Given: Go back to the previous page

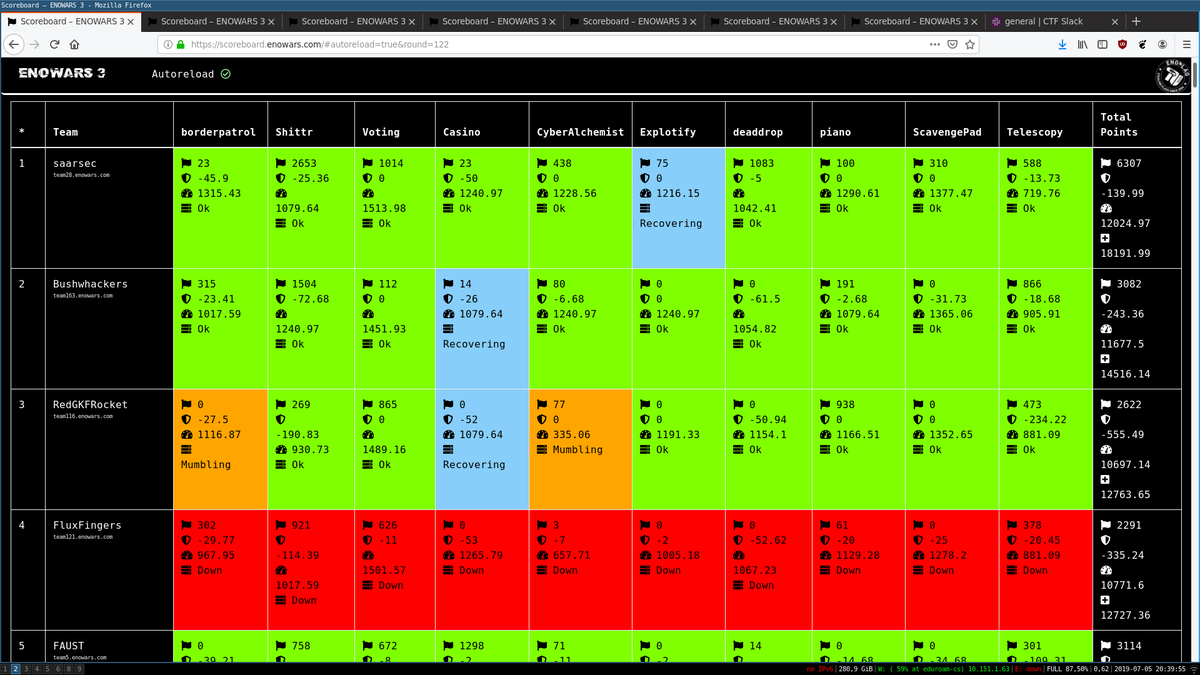Looking at the screenshot, I should click(14, 44).
